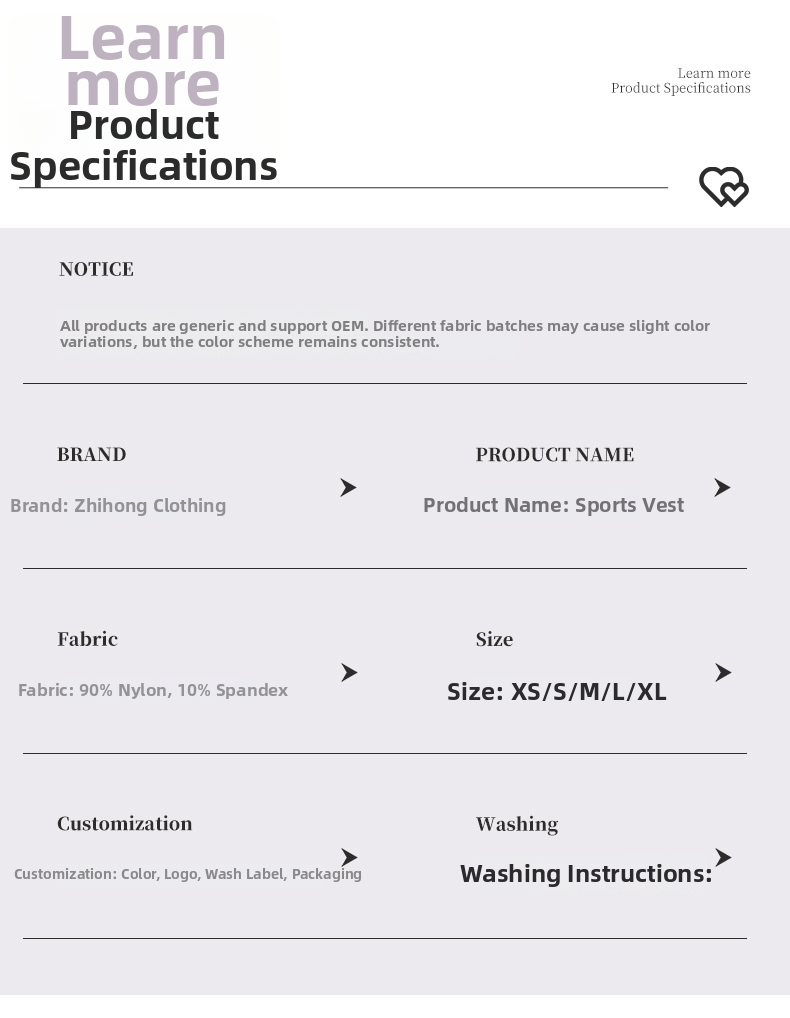Click the BRAND heading
This screenshot has height=1018, width=790.
point(92,454)
